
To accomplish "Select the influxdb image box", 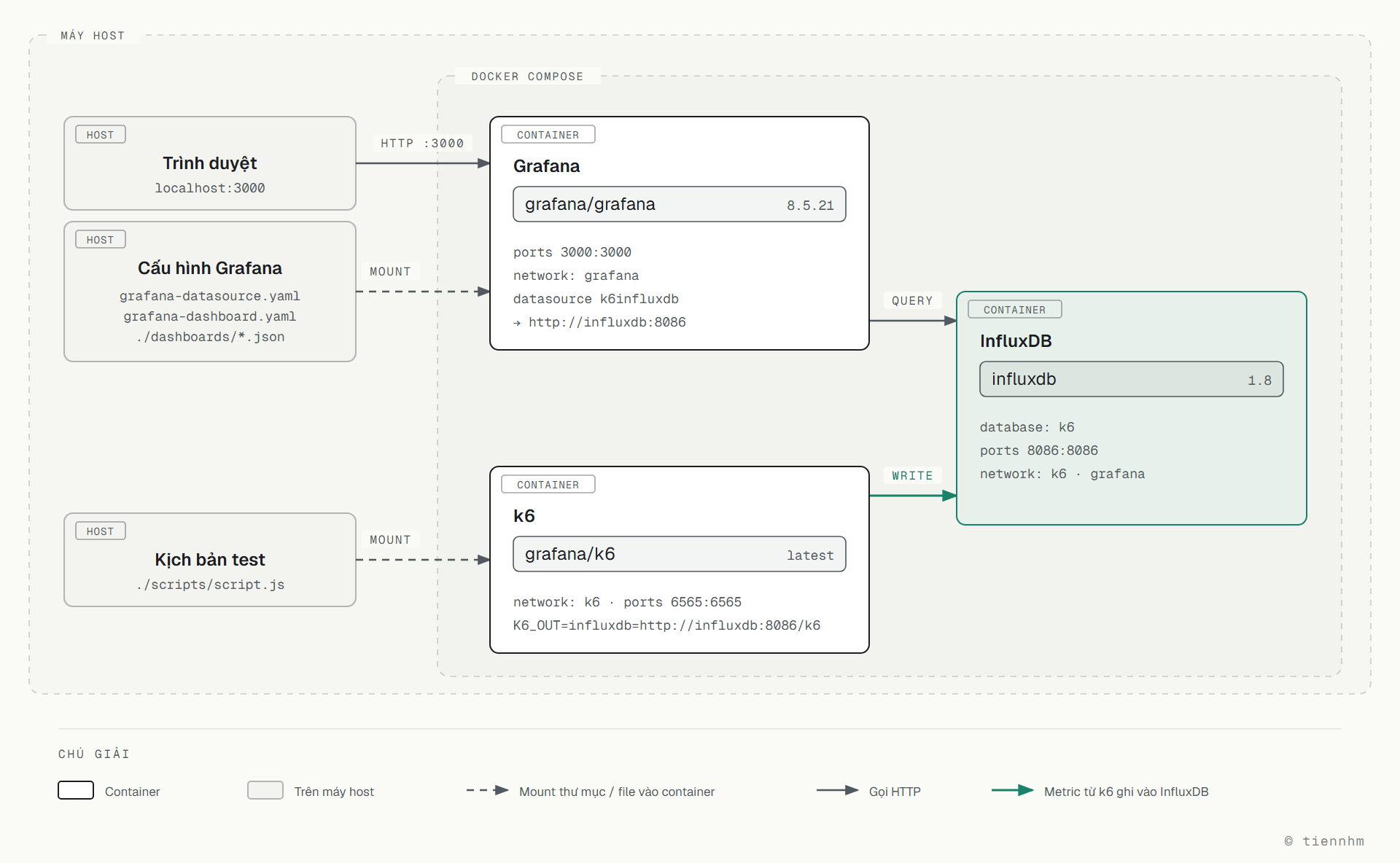I will coord(1131,379).
